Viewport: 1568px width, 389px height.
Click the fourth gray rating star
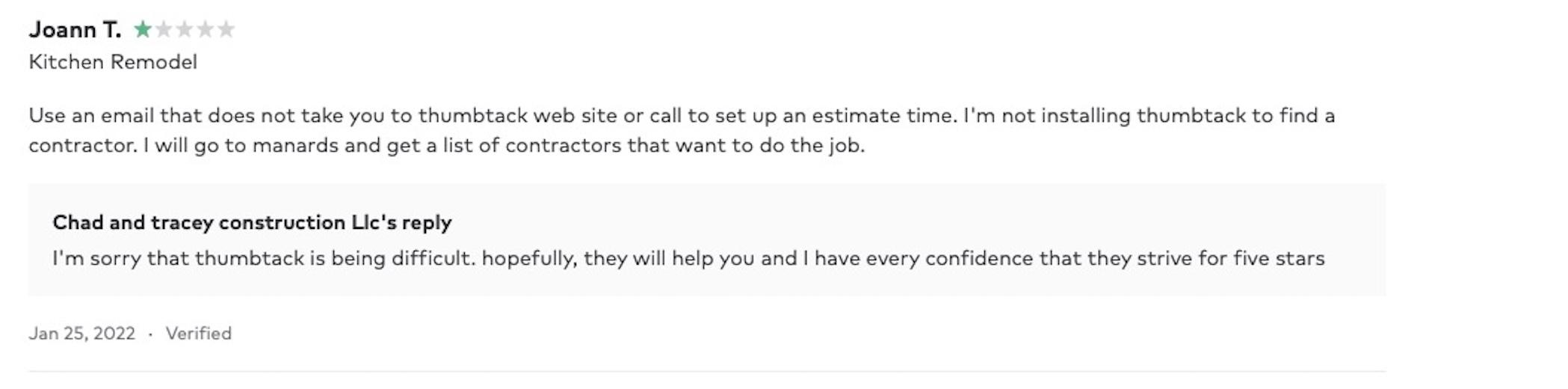tap(205, 30)
